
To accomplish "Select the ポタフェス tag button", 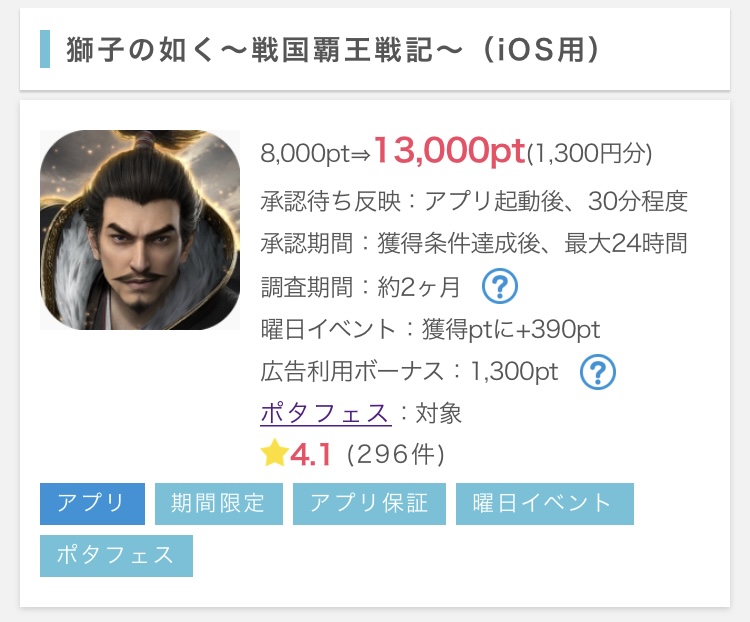I will pyautogui.click(x=116, y=556).
